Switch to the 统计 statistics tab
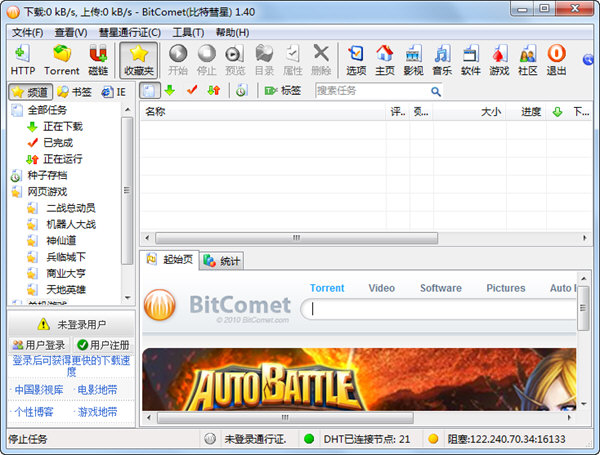The height and width of the screenshot is (455, 600). (x=222, y=261)
